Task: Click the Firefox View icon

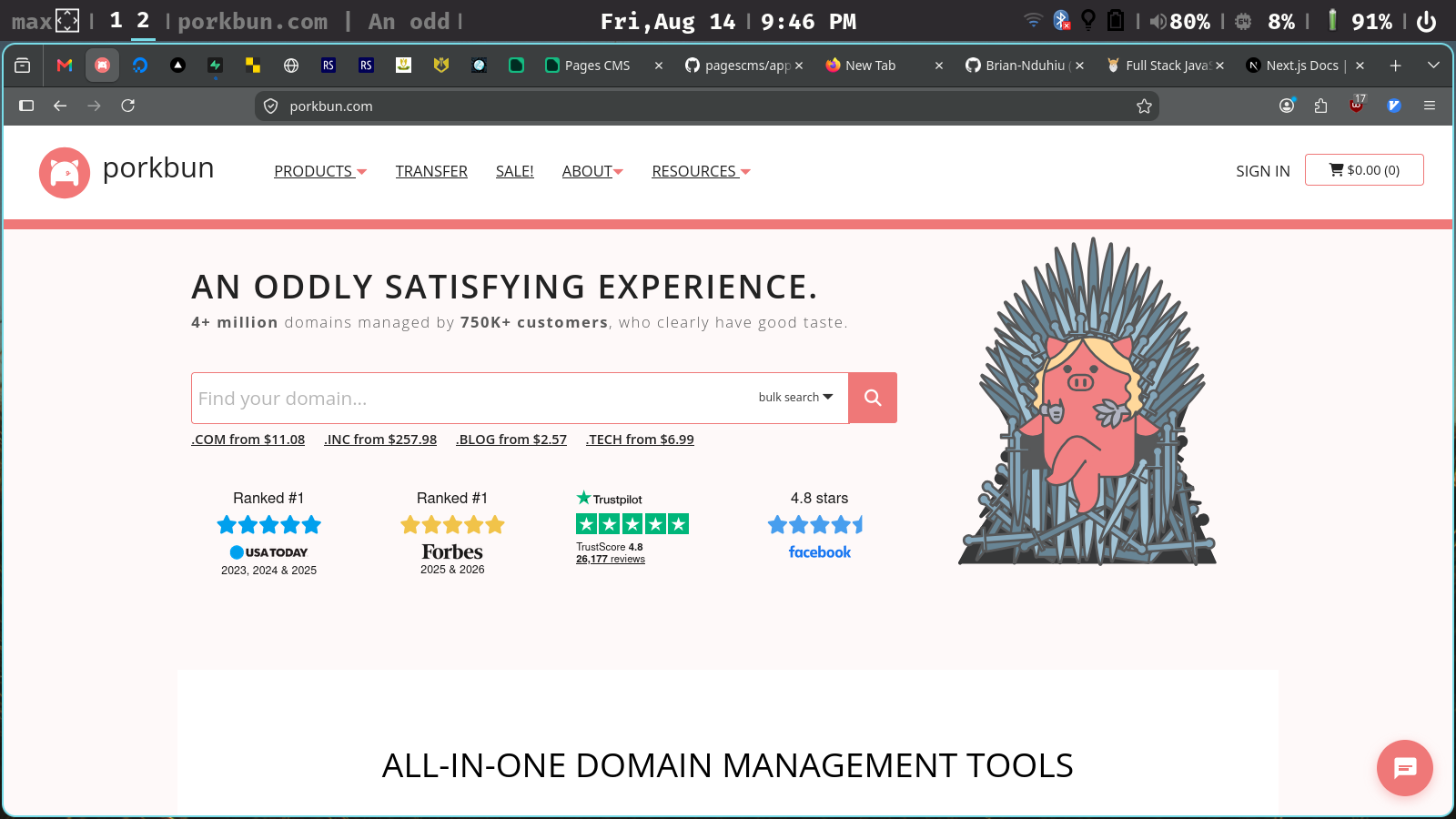Action: pyautogui.click(x=23, y=66)
